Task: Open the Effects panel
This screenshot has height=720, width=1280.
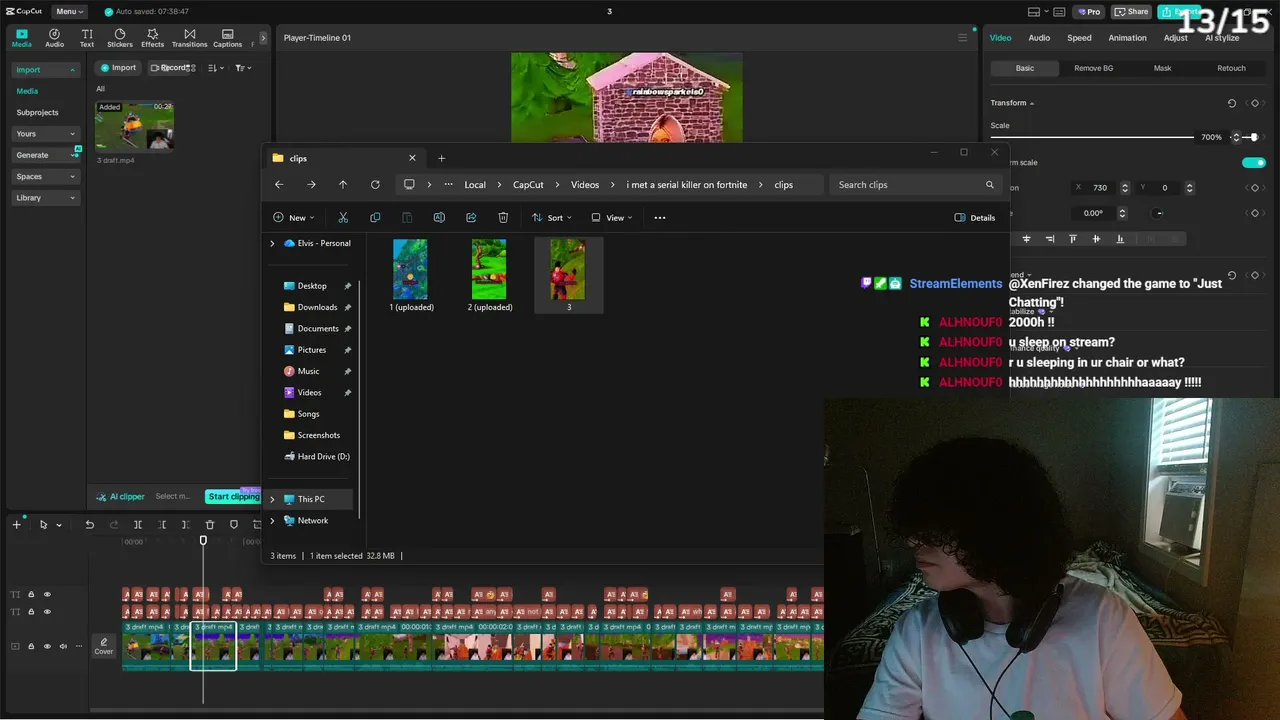Action: [x=152, y=38]
